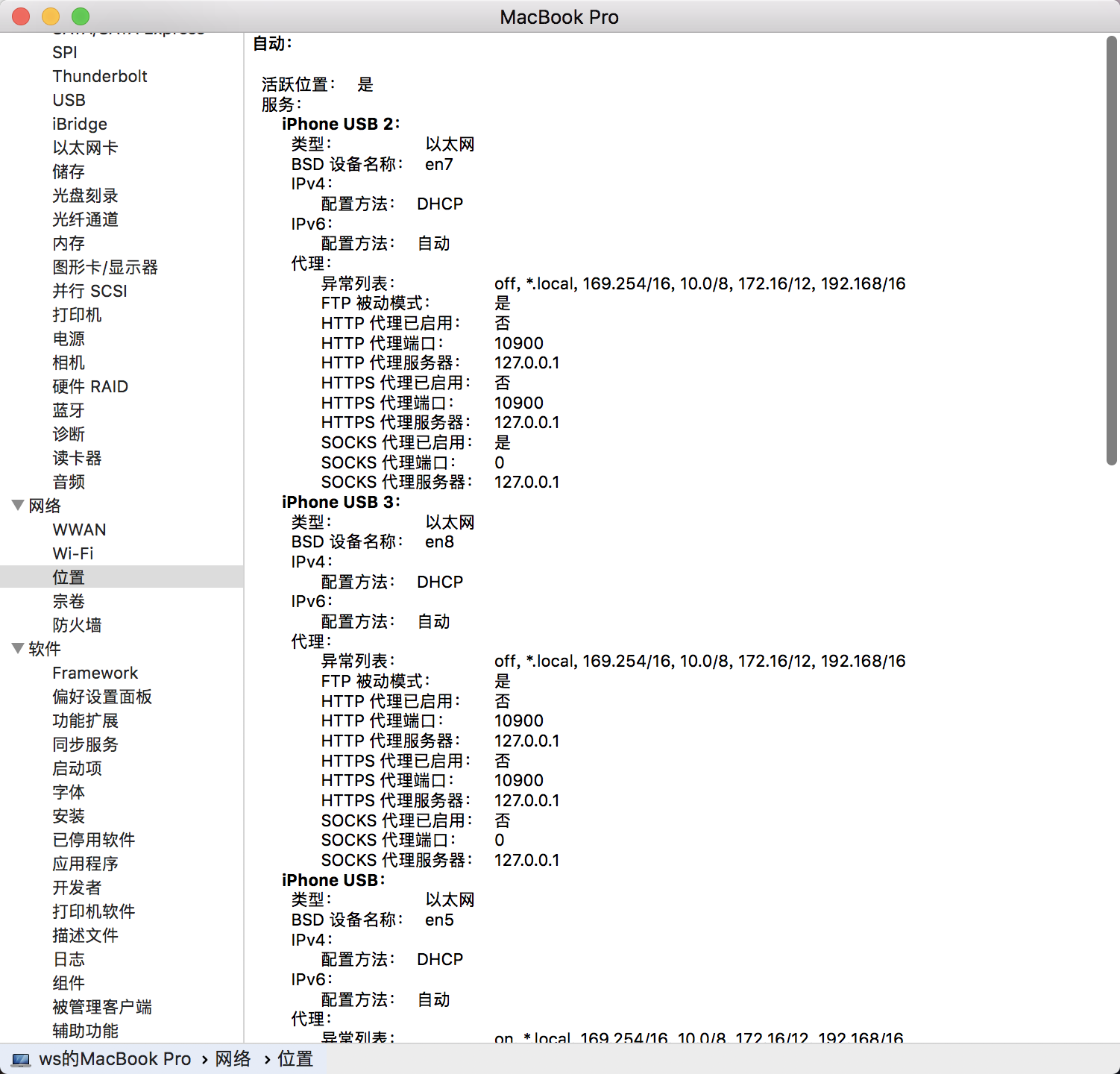Click the yellow minimize window button
Screen dimensions: 1120x1074
point(51,16)
